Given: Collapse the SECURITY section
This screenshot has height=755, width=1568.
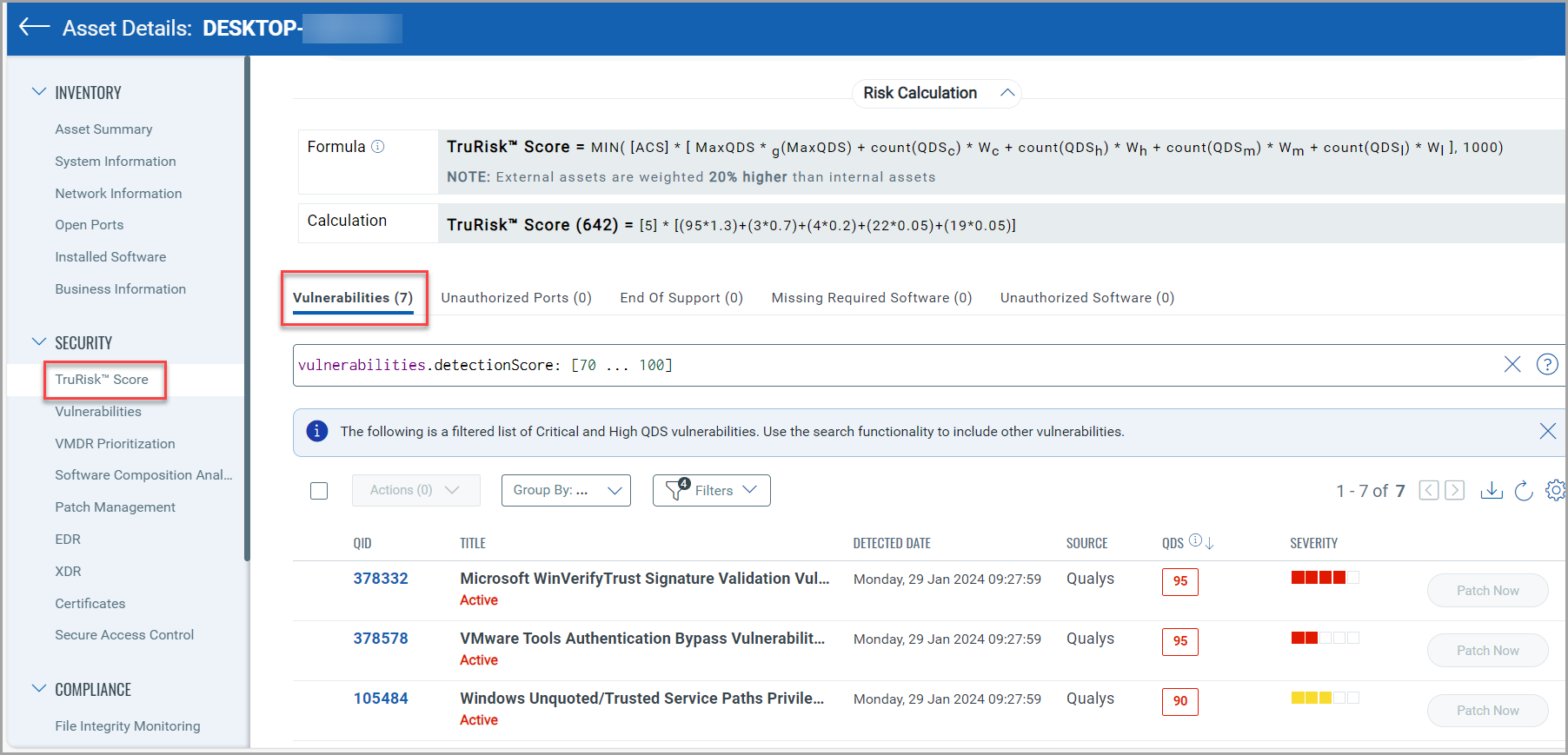Looking at the screenshot, I should pyautogui.click(x=39, y=341).
